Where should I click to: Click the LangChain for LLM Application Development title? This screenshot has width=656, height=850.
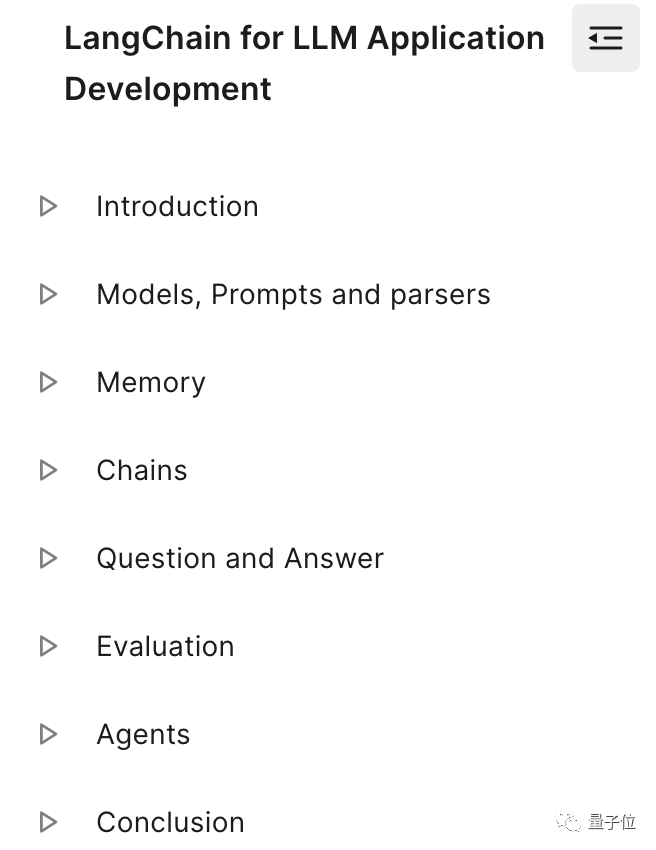tap(304, 63)
